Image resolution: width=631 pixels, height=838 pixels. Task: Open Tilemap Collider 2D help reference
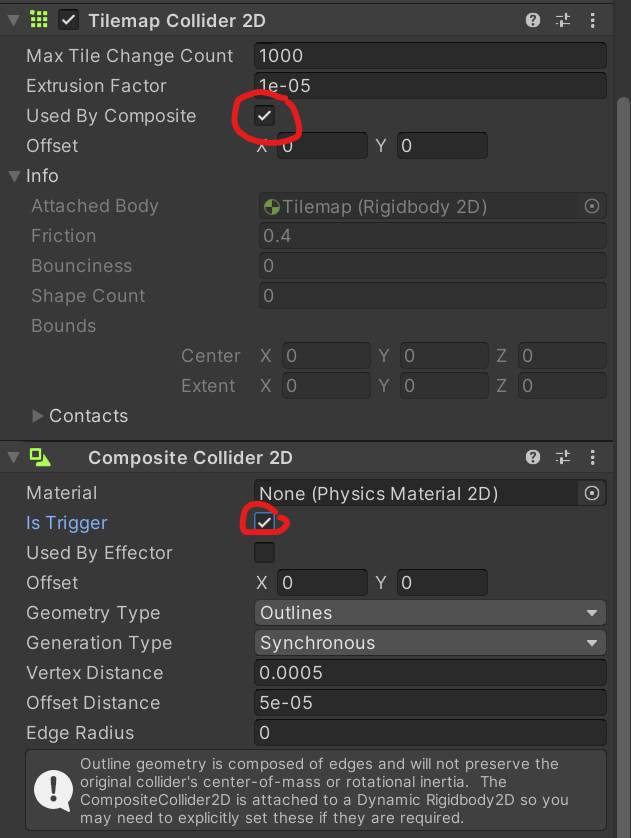coord(532,20)
